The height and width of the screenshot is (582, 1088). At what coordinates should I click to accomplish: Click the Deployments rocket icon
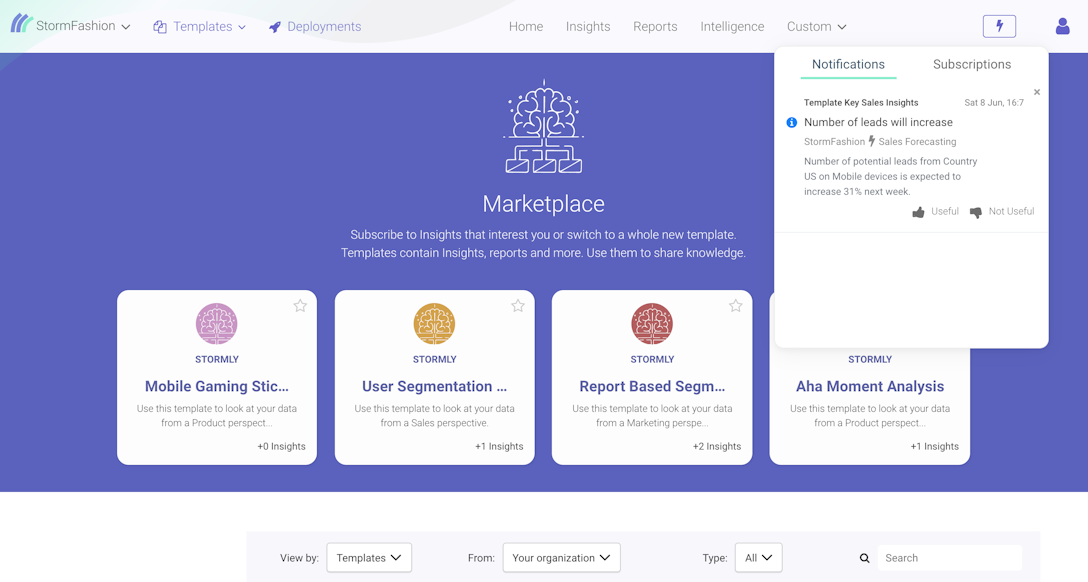(x=275, y=27)
